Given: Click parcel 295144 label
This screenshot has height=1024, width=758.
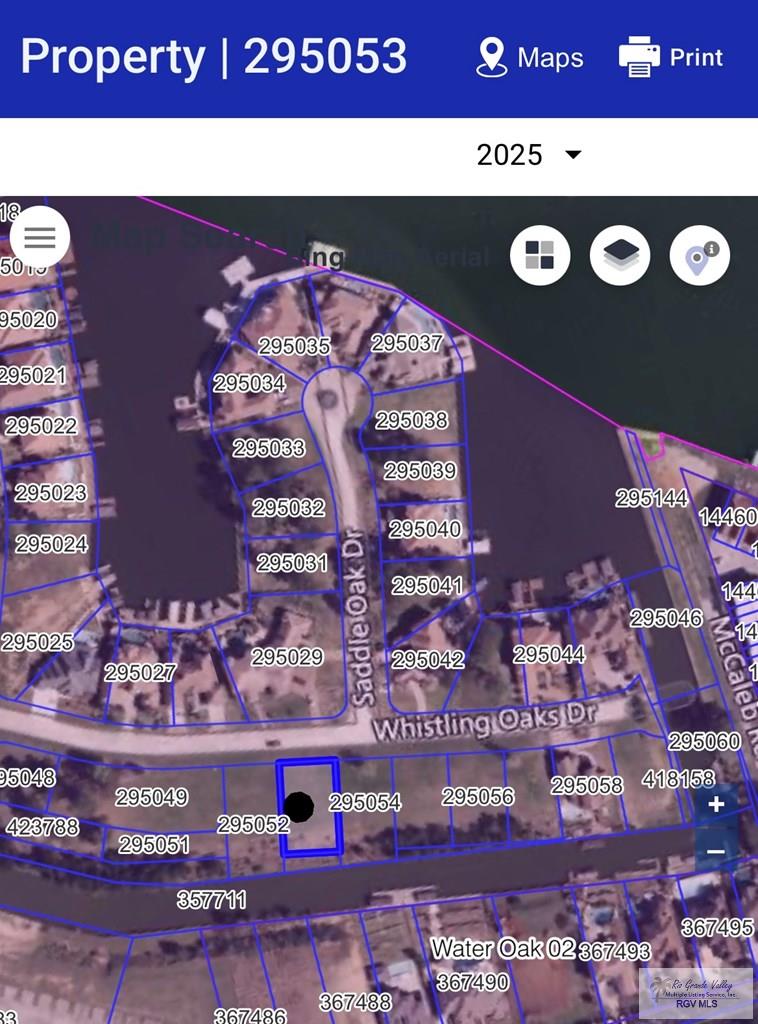Looking at the screenshot, I should click(651, 498).
